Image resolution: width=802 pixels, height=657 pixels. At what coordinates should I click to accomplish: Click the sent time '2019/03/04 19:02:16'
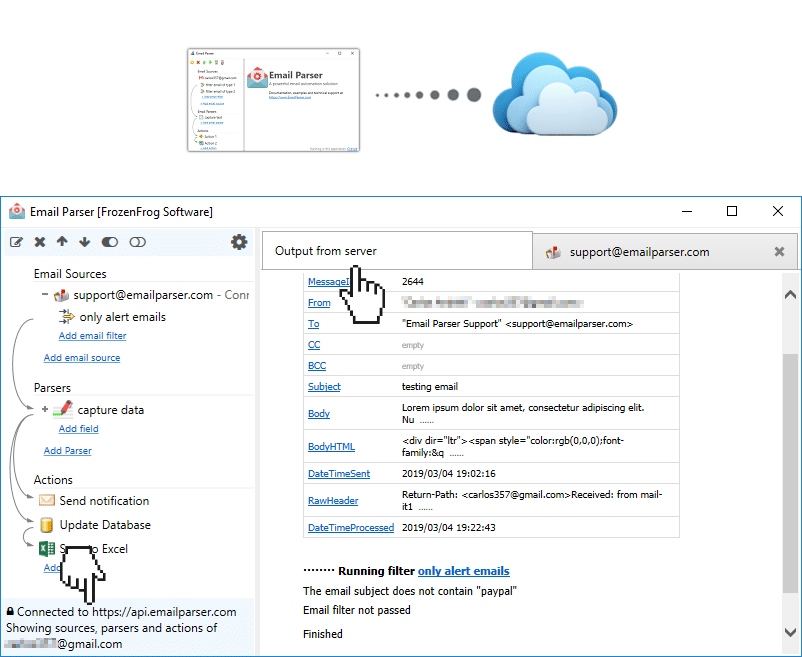(x=449, y=473)
